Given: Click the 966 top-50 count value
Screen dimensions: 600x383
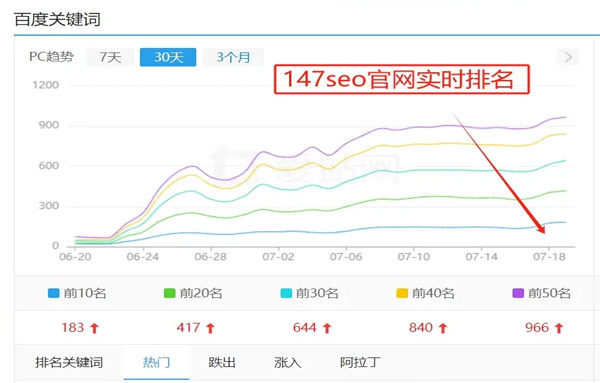Looking at the screenshot, I should pyautogui.click(x=537, y=328).
